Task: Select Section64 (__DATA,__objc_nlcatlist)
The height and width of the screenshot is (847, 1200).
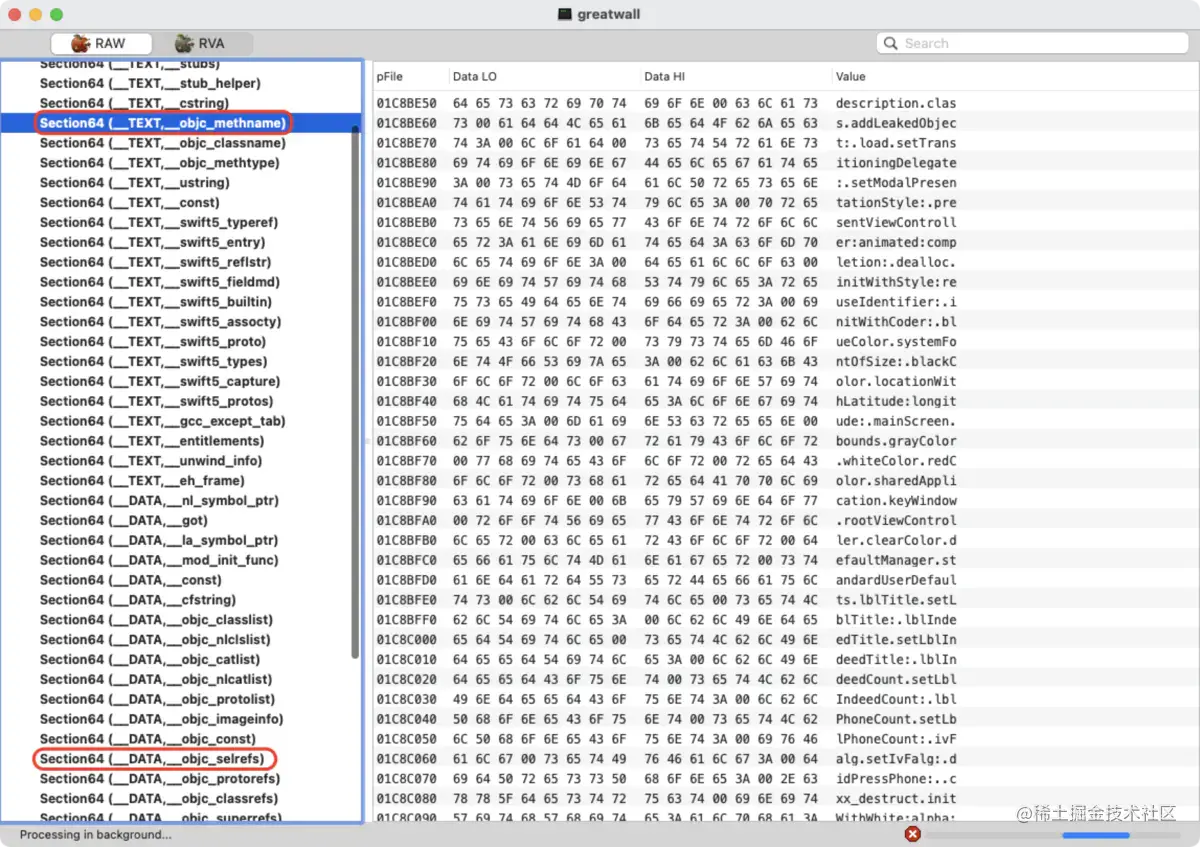Action: (x=156, y=679)
